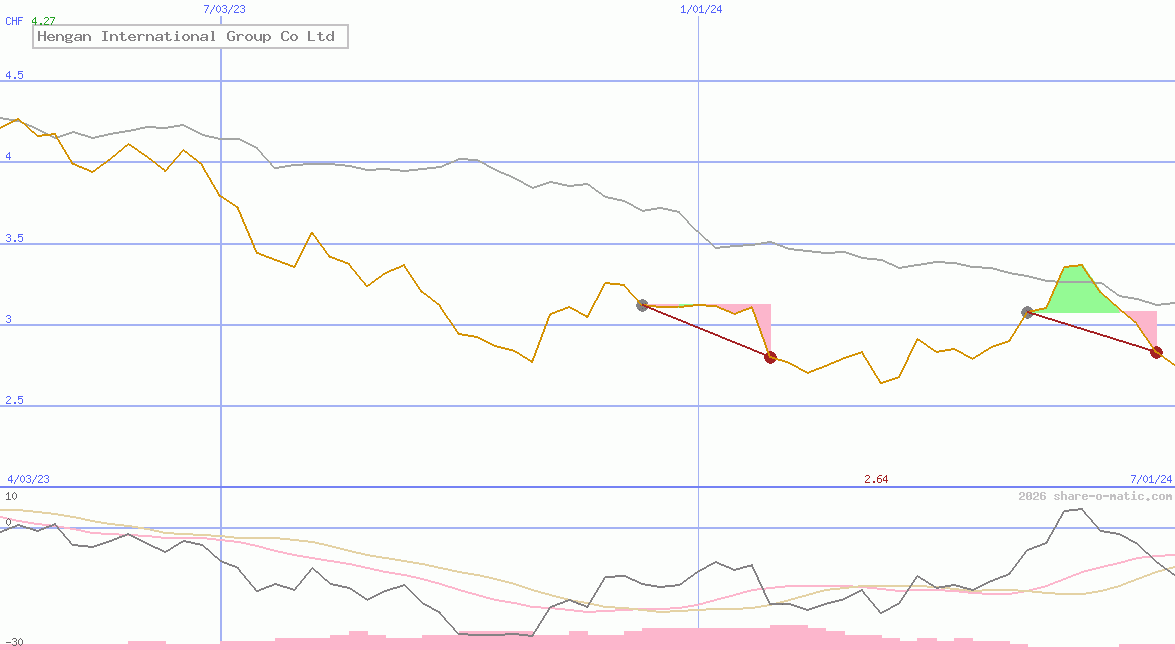
Task: Click the green profit shaded area
Action: click(1075, 292)
